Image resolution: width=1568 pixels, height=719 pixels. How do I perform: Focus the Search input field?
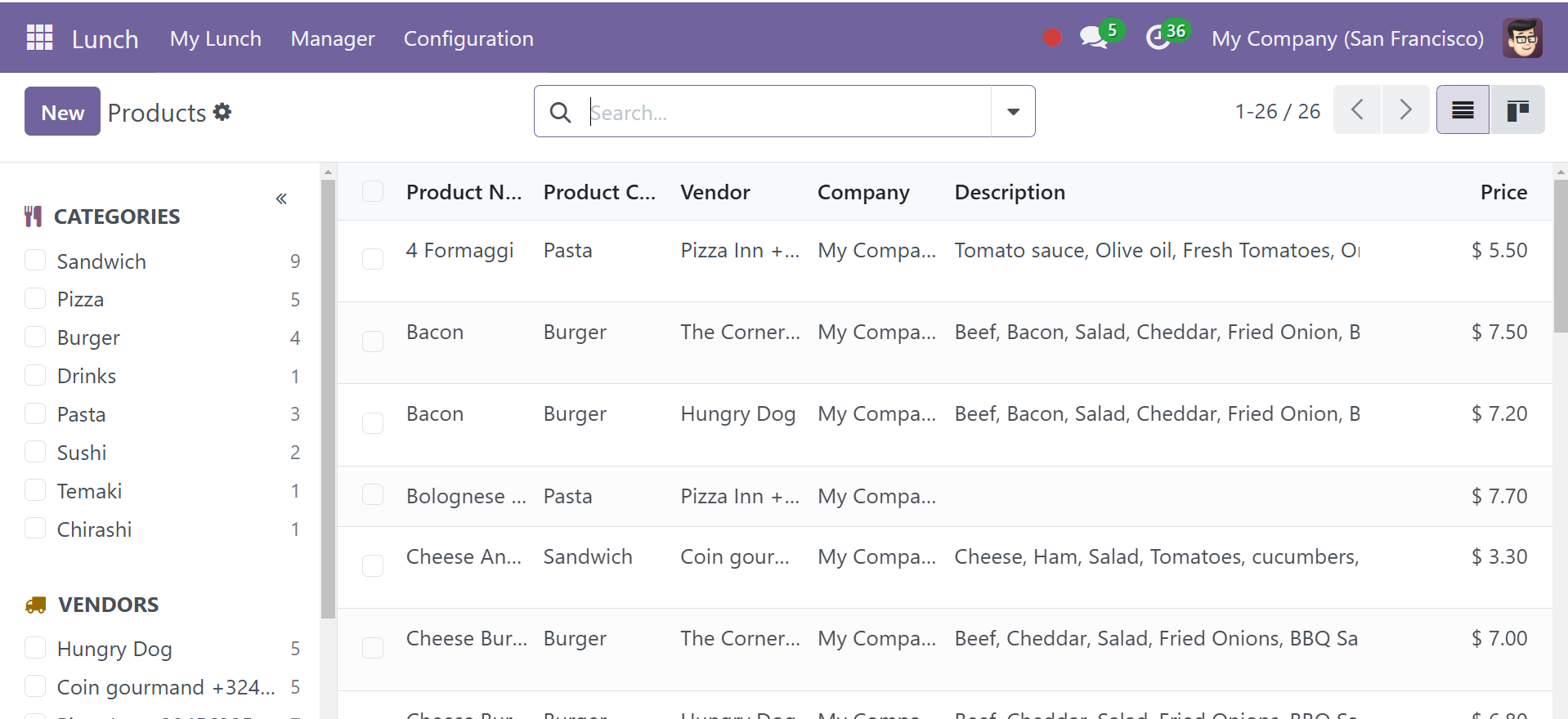click(x=788, y=112)
